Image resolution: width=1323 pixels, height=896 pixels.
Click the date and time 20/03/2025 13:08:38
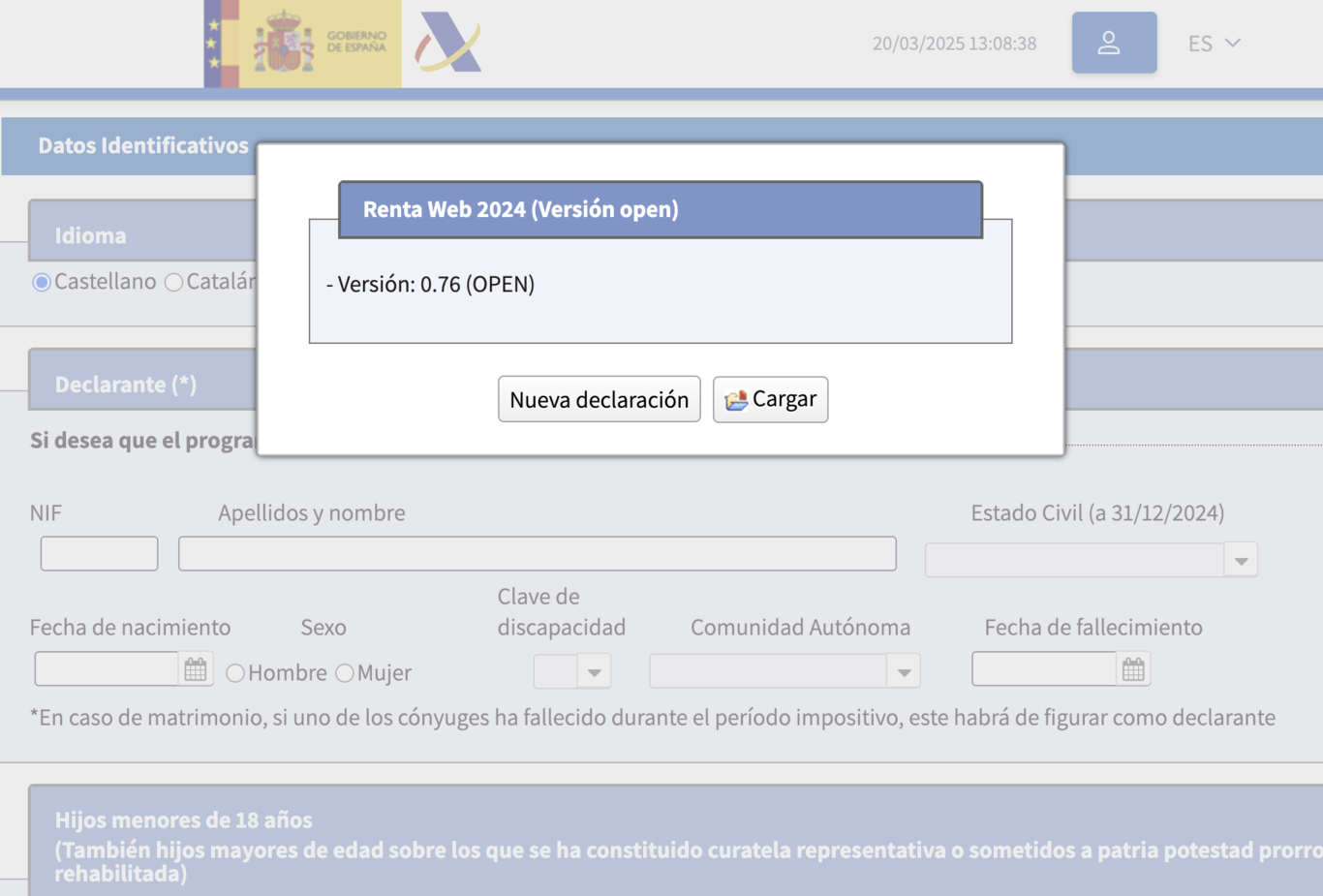(x=954, y=44)
